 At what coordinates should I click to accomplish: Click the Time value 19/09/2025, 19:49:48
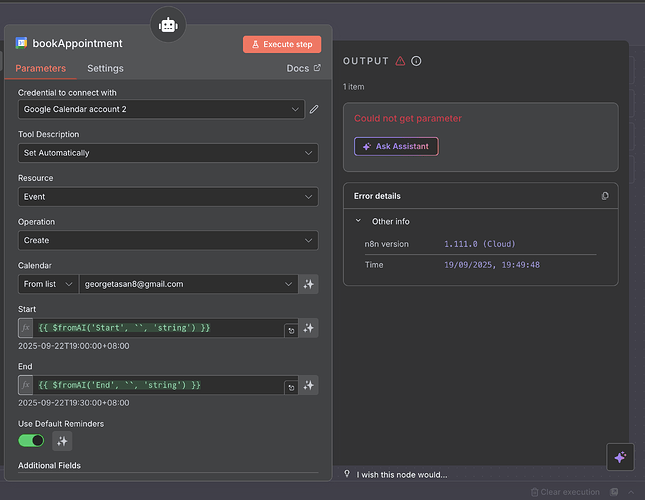pyautogui.click(x=492, y=265)
